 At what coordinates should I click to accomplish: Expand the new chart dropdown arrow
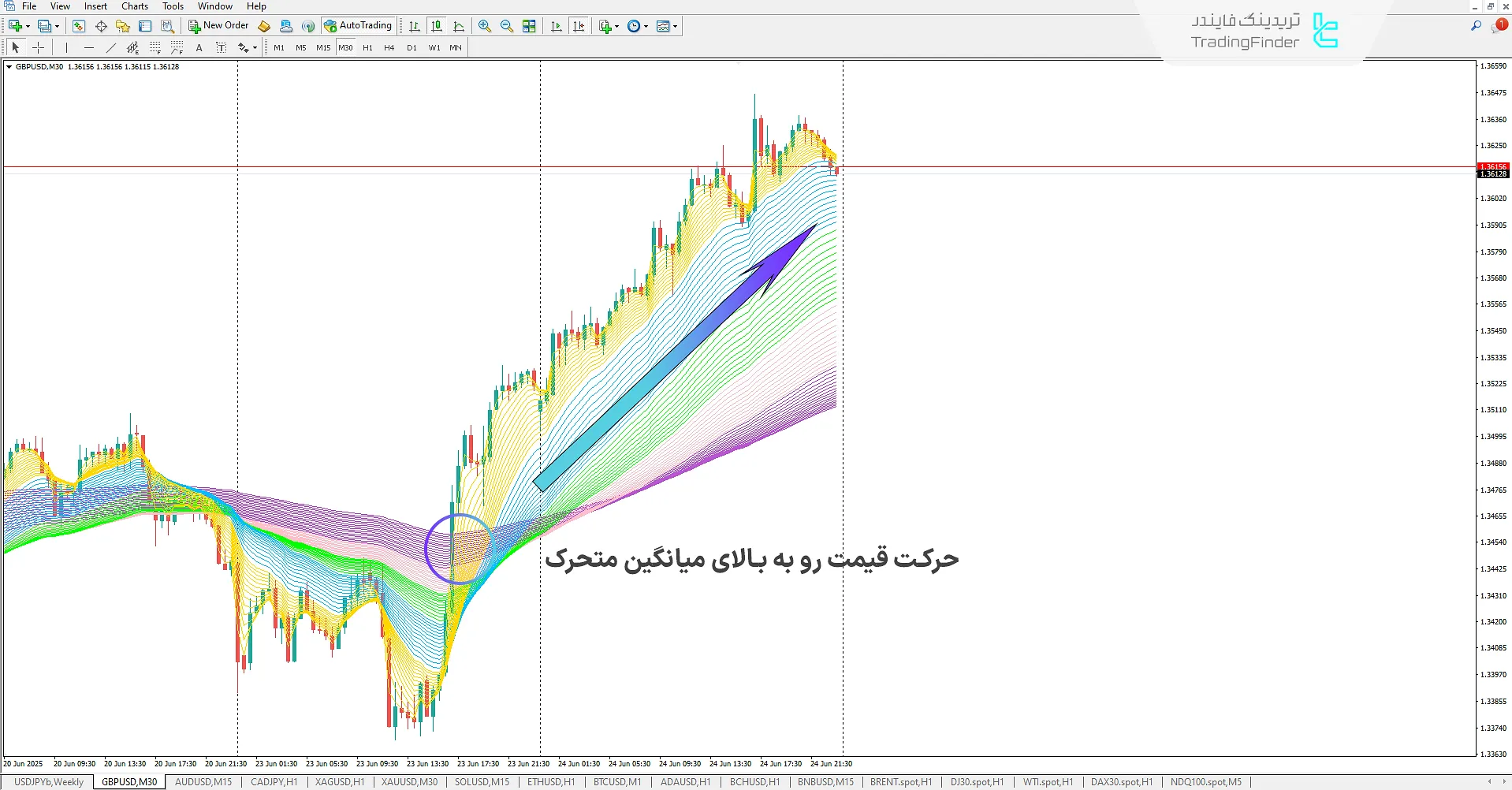tap(28, 26)
